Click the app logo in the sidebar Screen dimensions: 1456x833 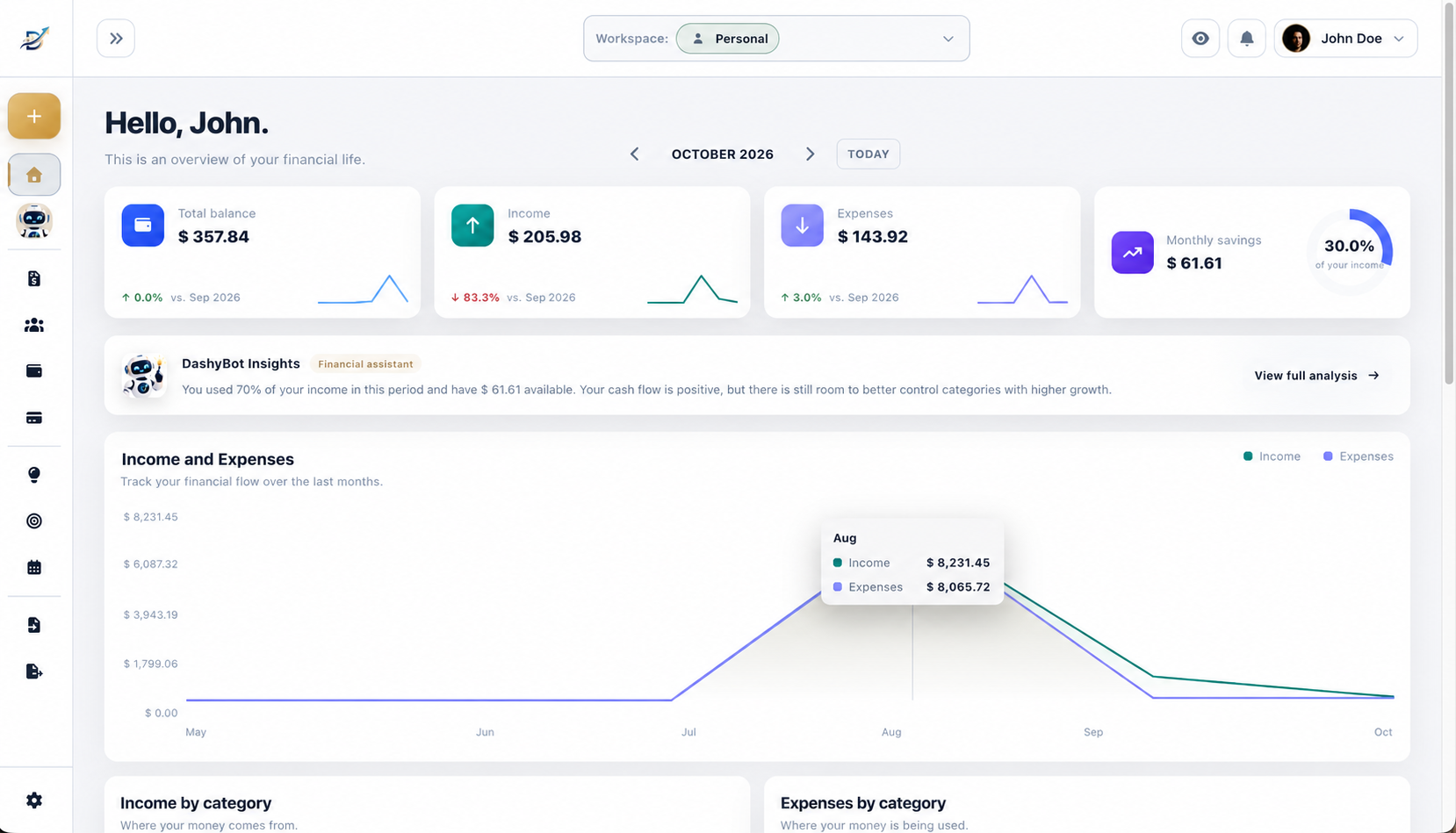34,39
